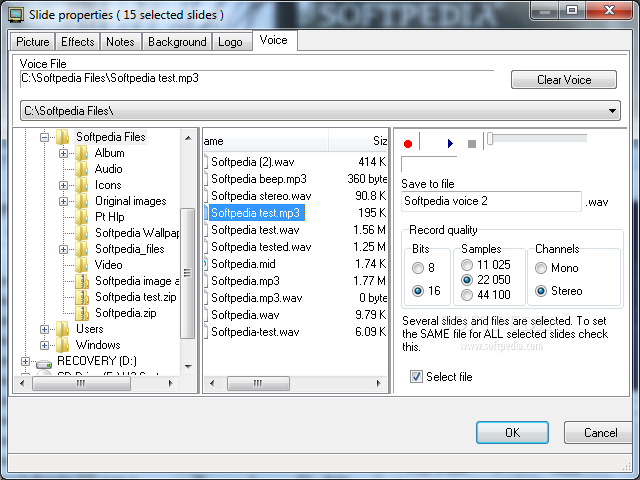Open the Notes tab

[120, 42]
